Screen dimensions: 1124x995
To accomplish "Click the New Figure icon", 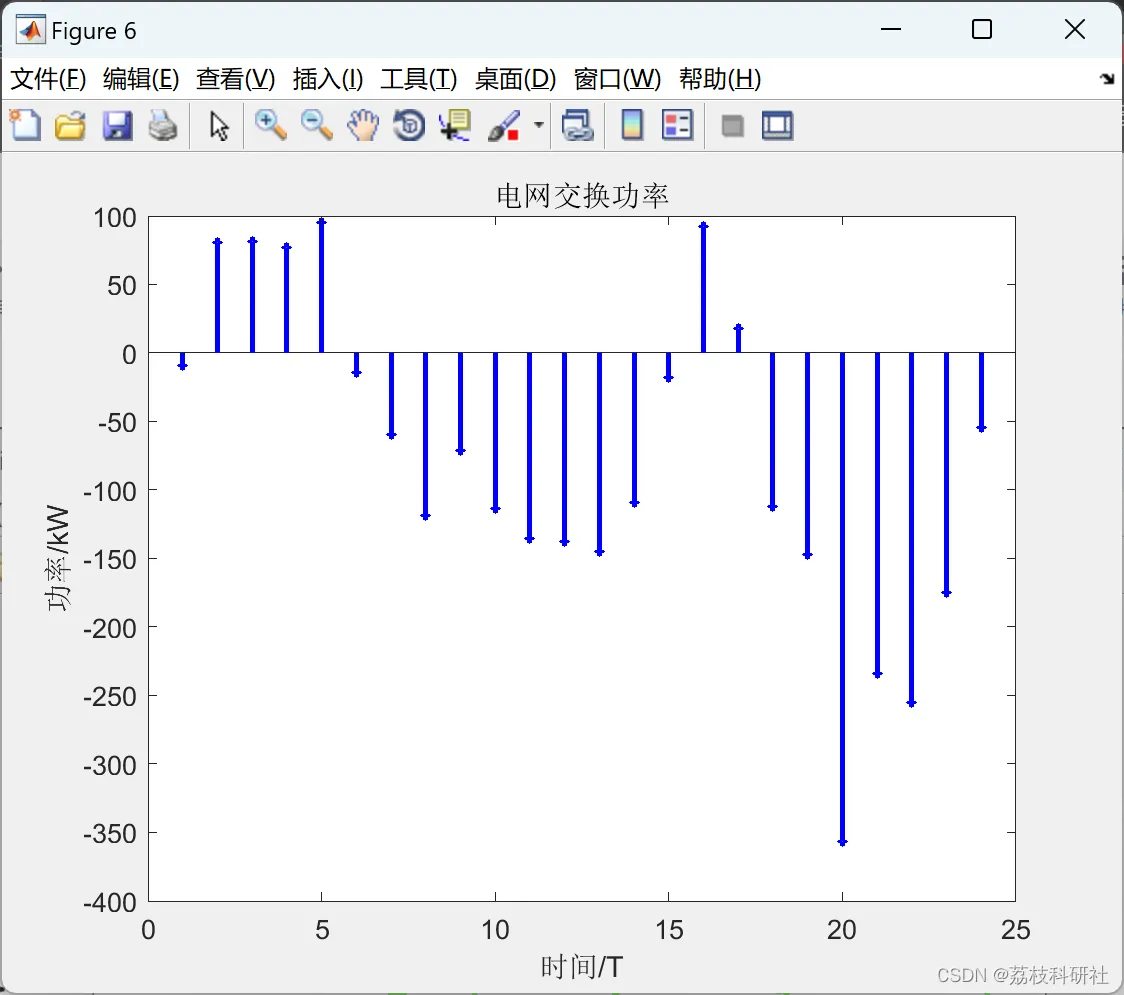I will pyautogui.click(x=25, y=125).
